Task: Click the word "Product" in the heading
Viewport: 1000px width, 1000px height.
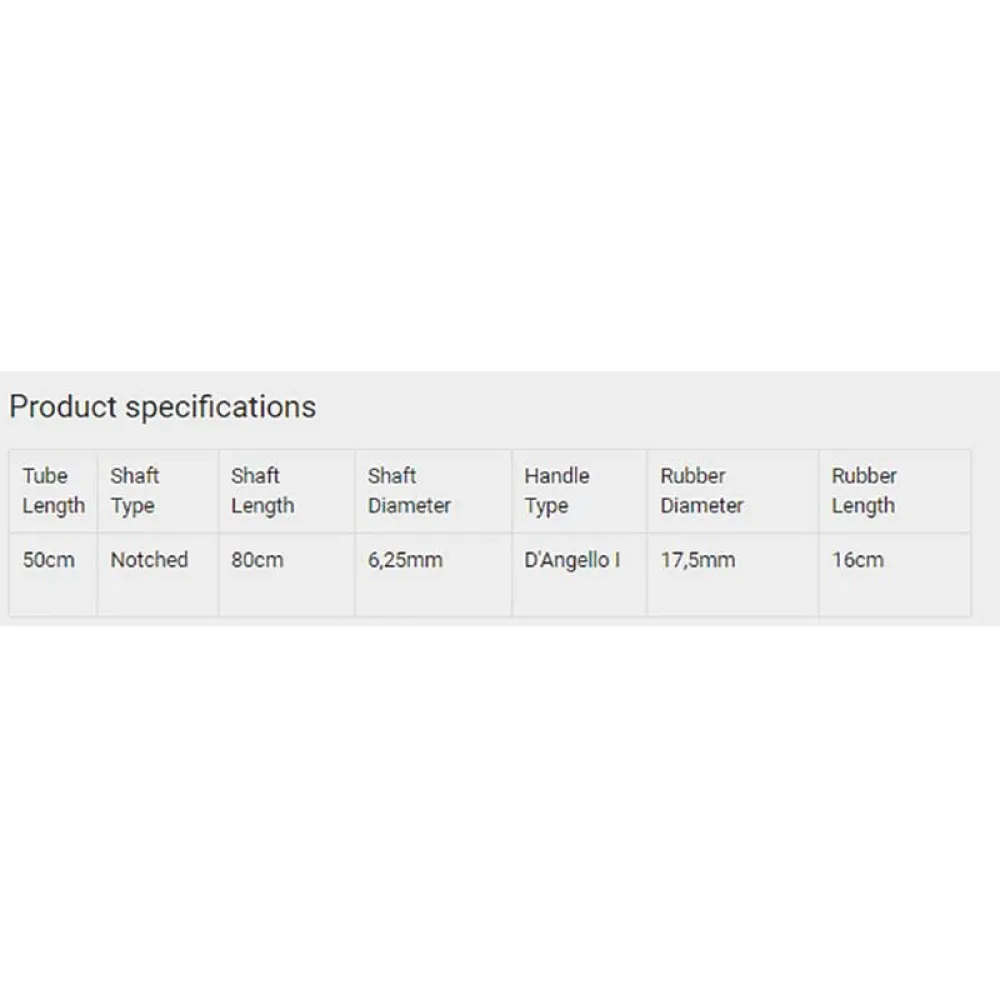Action: 63,407
